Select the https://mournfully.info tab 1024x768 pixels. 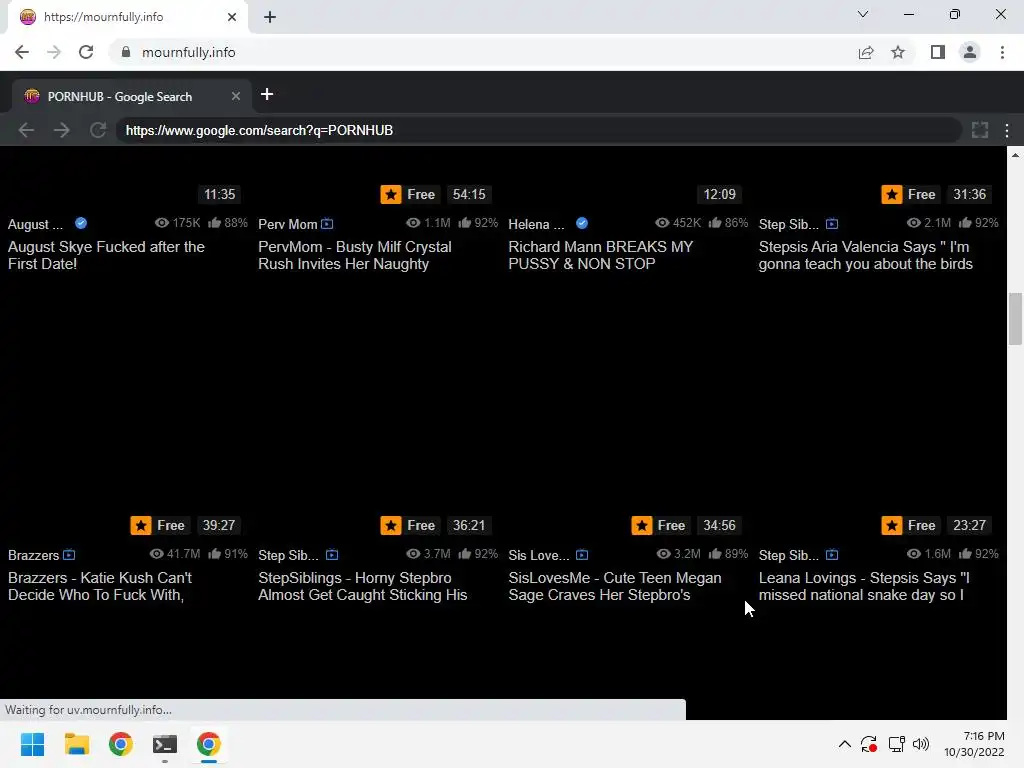pyautogui.click(x=127, y=17)
